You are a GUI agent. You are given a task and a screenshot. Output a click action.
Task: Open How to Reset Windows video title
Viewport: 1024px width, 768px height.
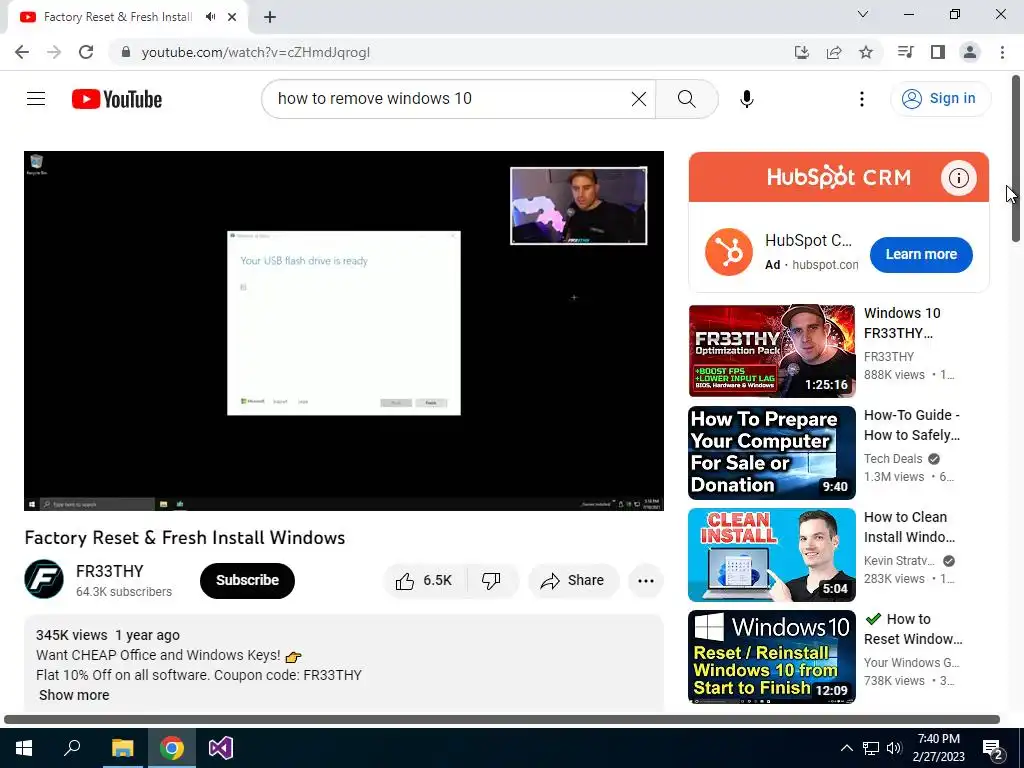pos(913,628)
